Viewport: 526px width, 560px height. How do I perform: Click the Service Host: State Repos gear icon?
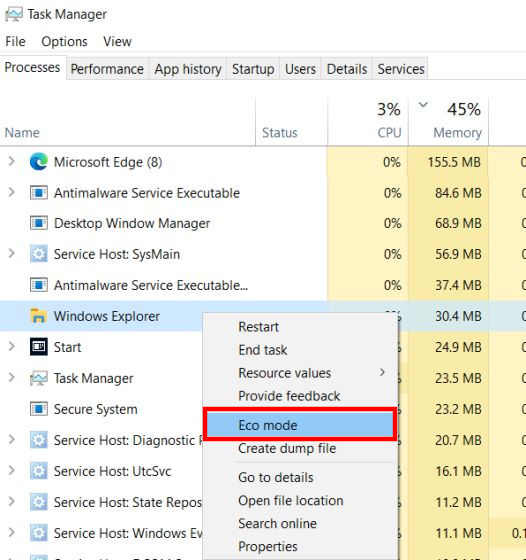[39, 502]
